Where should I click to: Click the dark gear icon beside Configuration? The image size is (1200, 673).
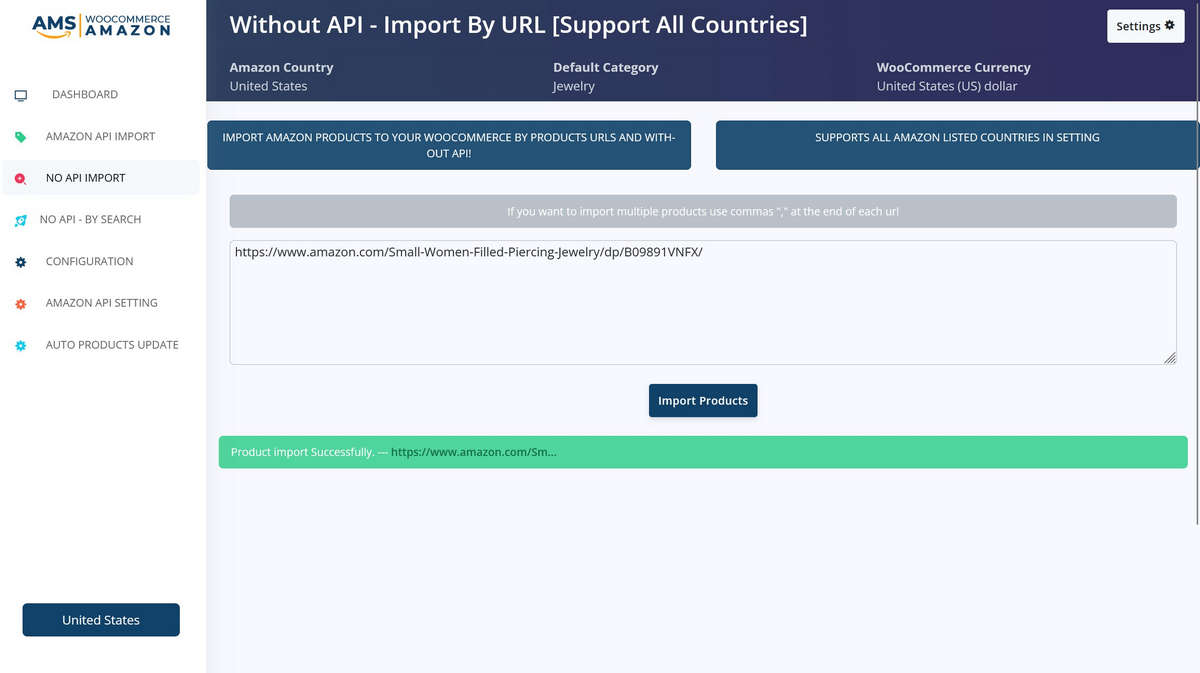(x=20, y=262)
